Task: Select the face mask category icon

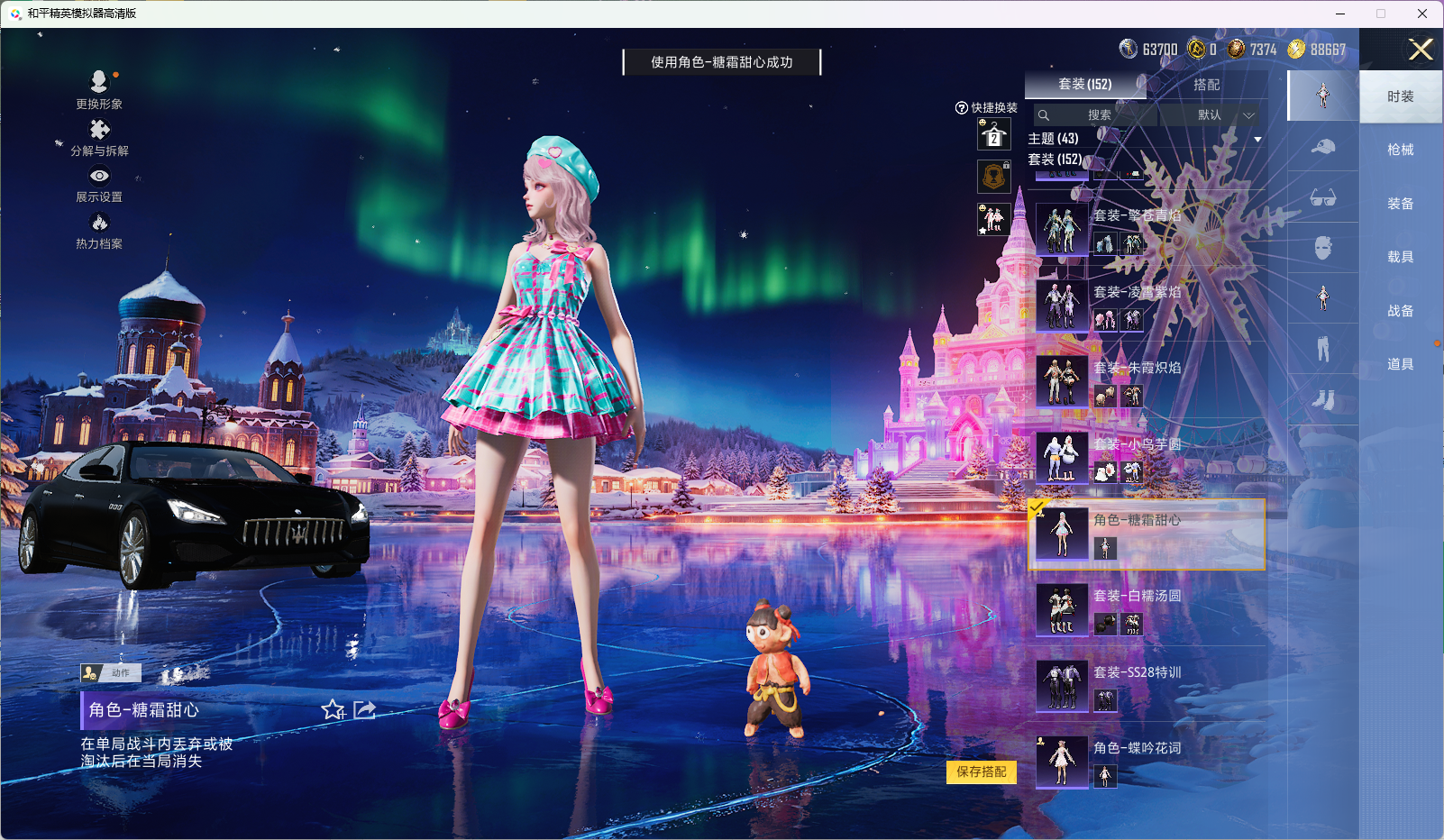Action: (x=1322, y=248)
